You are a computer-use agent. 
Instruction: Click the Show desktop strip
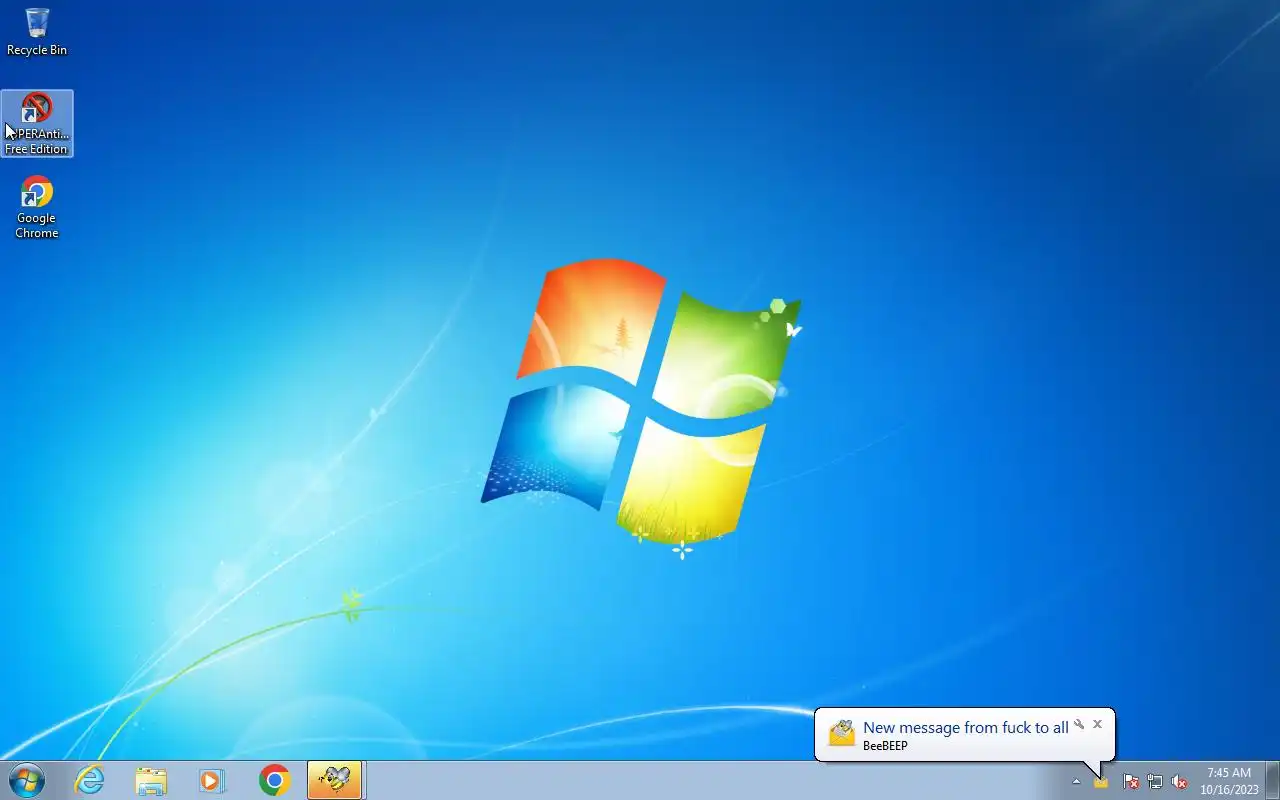pos(1272,780)
